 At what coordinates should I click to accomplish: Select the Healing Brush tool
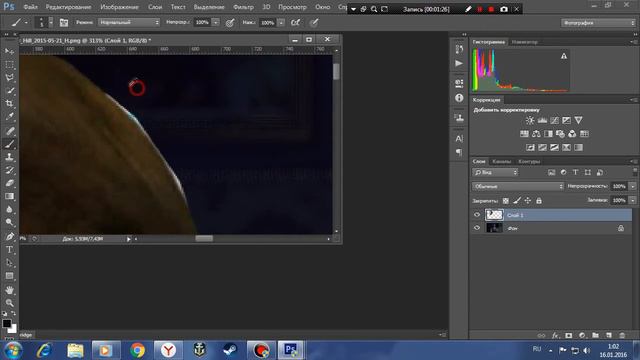tap(9, 131)
